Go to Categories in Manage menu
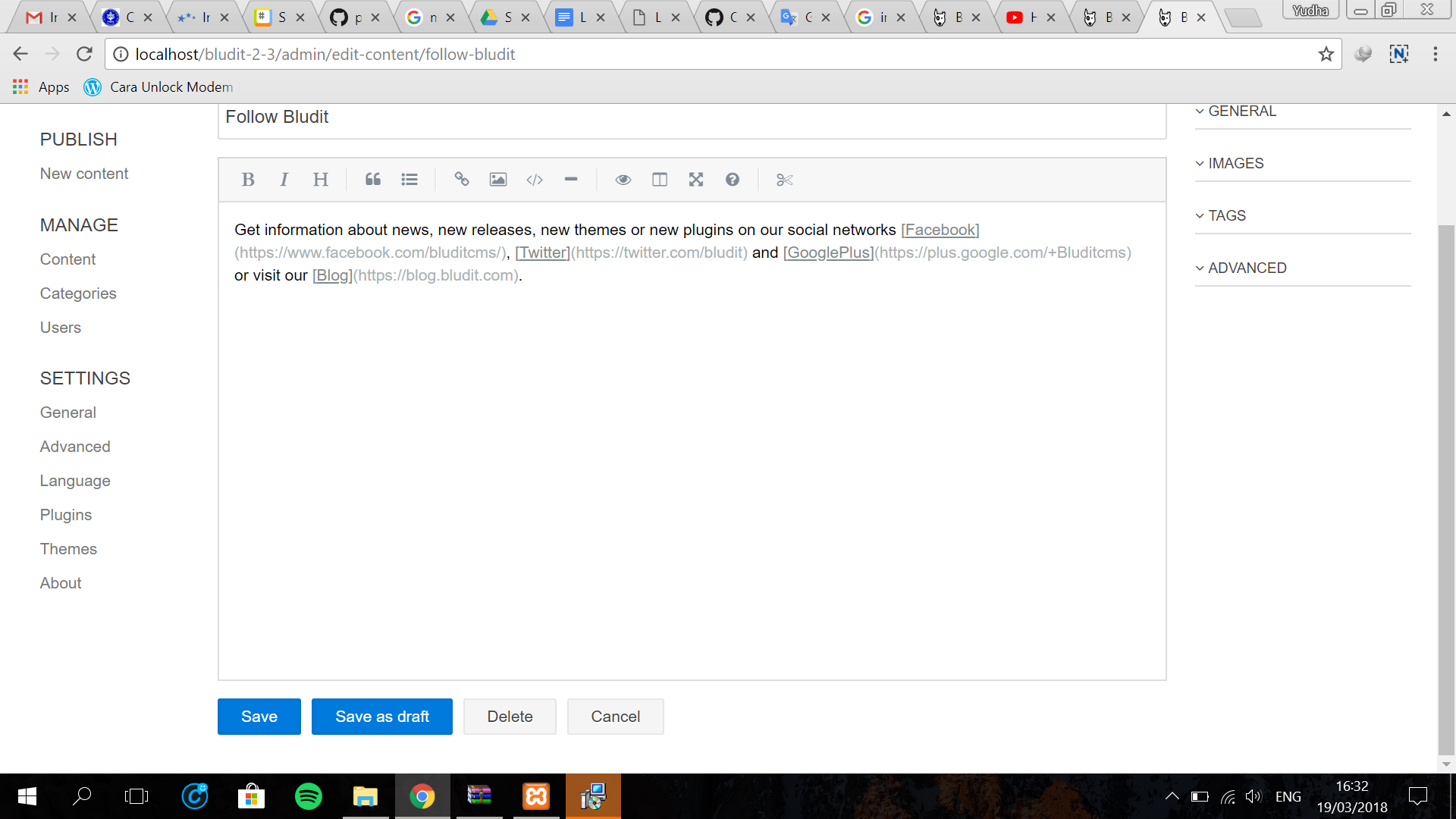This screenshot has height=819, width=1456. pos(78,293)
